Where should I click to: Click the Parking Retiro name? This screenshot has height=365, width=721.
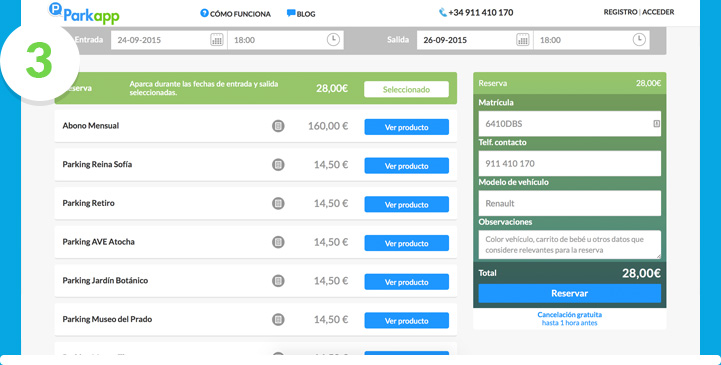[88, 203]
